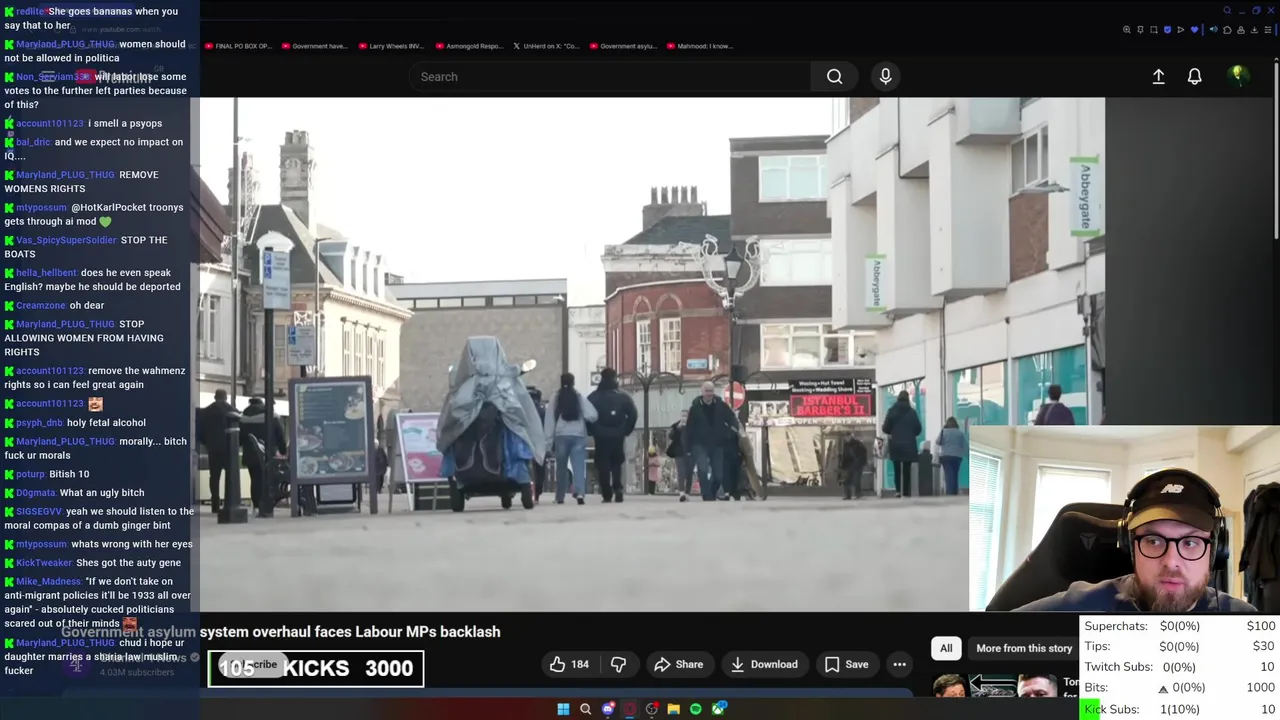Switch to the 'UnHerd on X' tab

coord(545,46)
